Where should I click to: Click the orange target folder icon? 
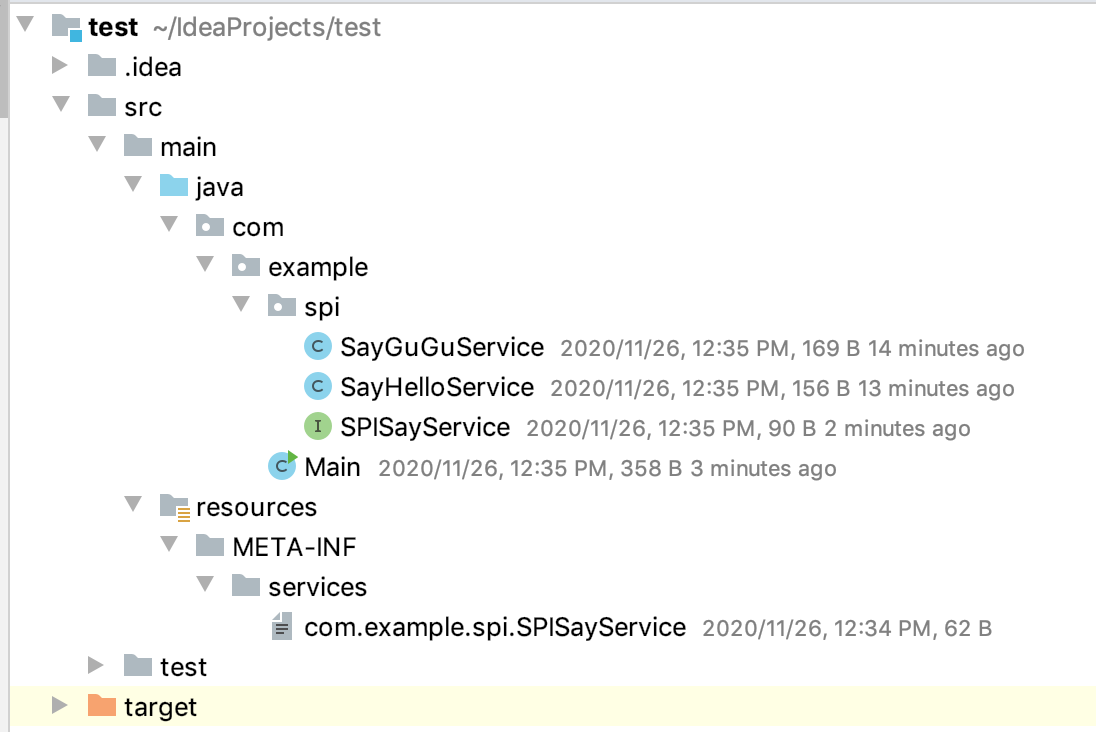[x=102, y=707]
